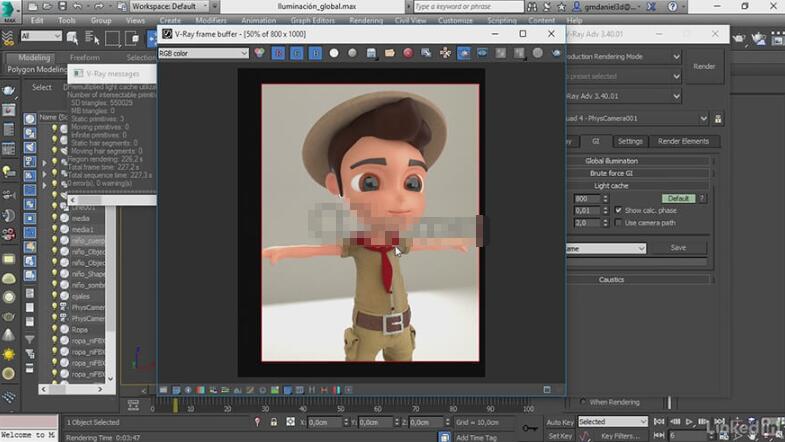Toggle Green channel in V-Ray frame buffer
Screen dimensions: 785x442
(x=297, y=53)
